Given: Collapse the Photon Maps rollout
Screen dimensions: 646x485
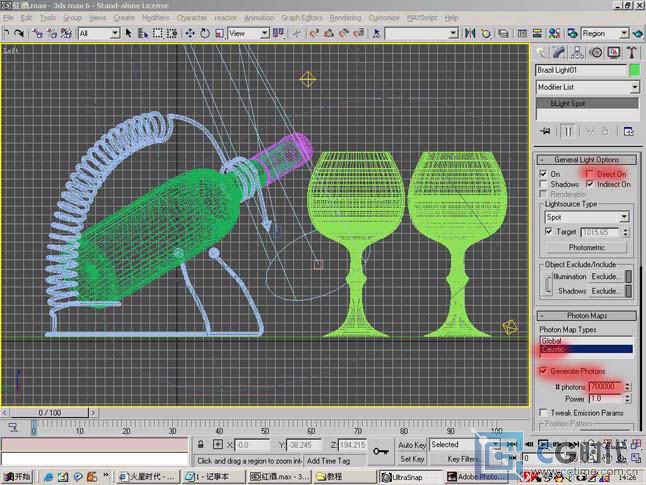Looking at the screenshot, I should point(586,316).
